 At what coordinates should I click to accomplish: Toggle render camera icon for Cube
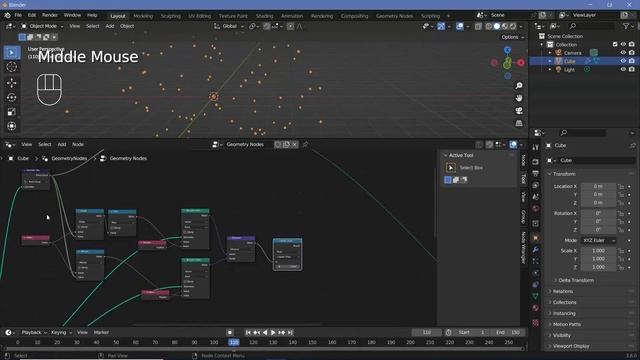[x=631, y=61]
